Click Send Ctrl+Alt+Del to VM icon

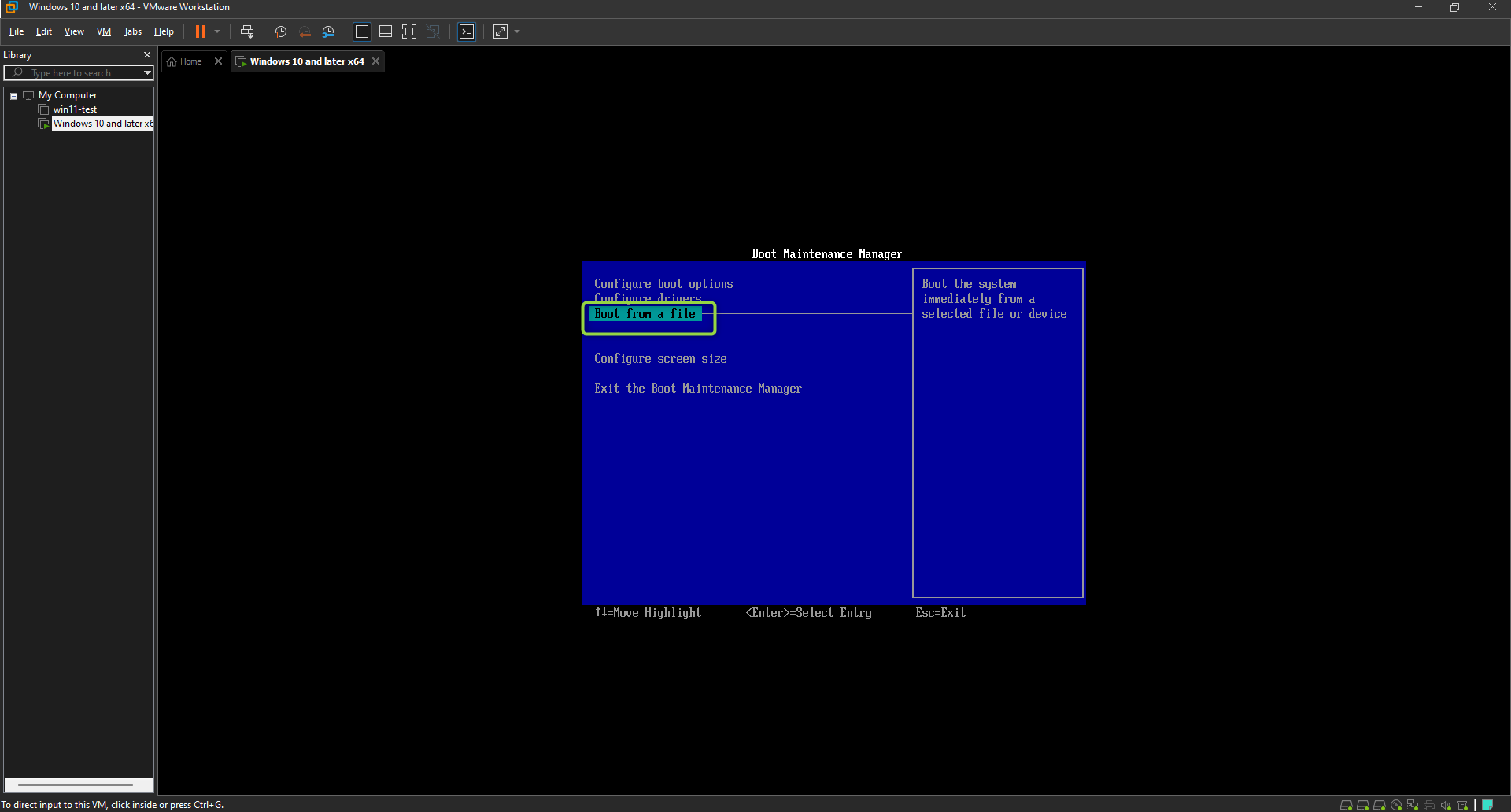pos(247,31)
